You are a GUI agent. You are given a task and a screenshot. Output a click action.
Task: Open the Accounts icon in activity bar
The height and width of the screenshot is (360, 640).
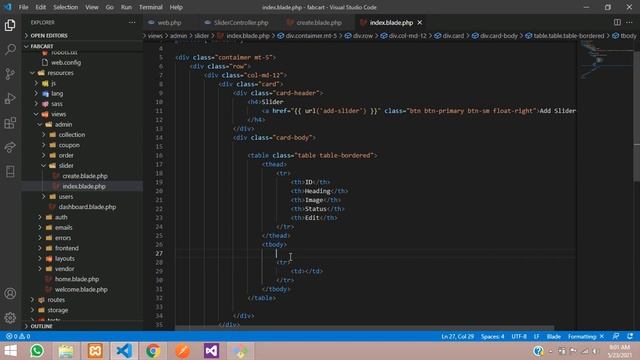click(10, 293)
